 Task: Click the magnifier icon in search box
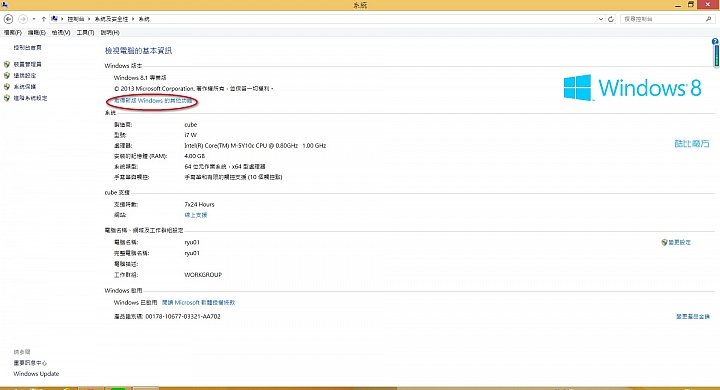(x=709, y=19)
